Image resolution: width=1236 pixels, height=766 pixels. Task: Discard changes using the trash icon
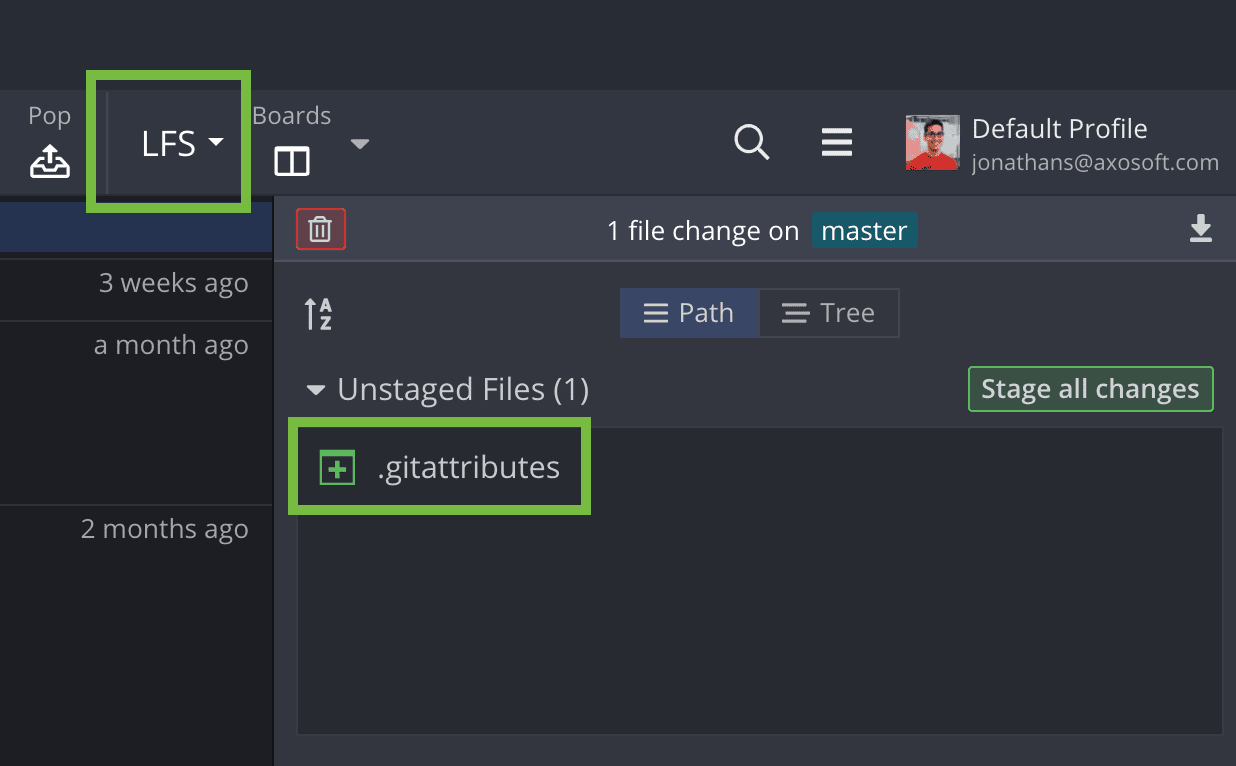click(x=320, y=229)
